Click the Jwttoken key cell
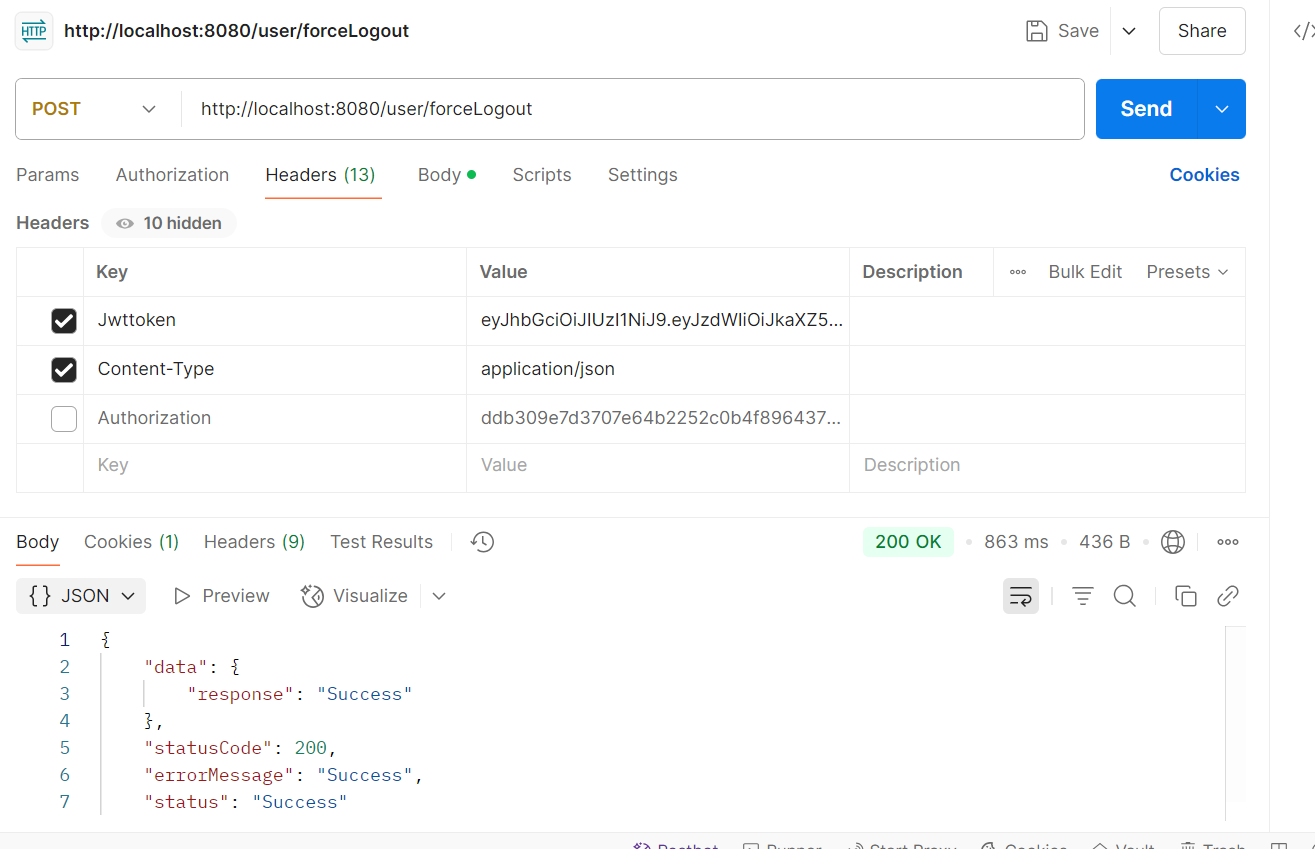The image size is (1315, 849). pyautogui.click(x=275, y=320)
